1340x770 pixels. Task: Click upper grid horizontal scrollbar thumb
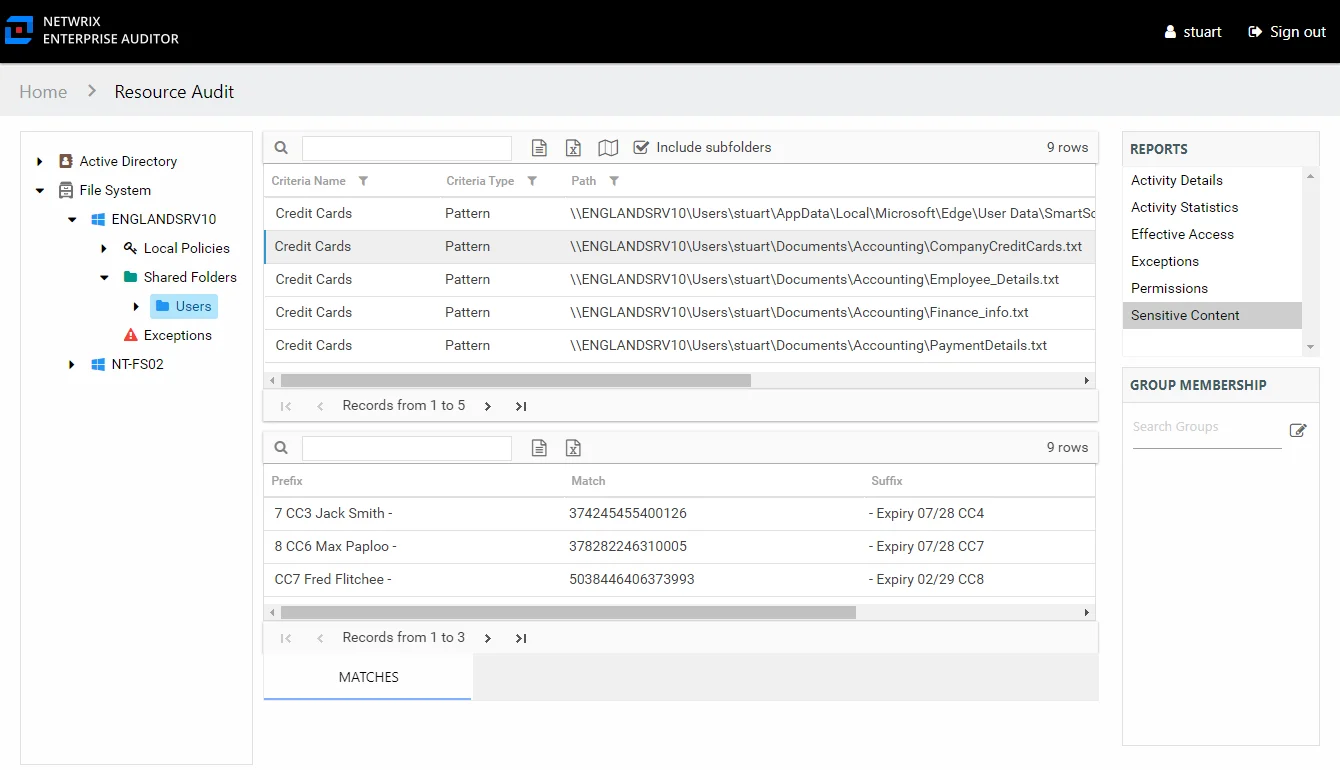(x=515, y=381)
